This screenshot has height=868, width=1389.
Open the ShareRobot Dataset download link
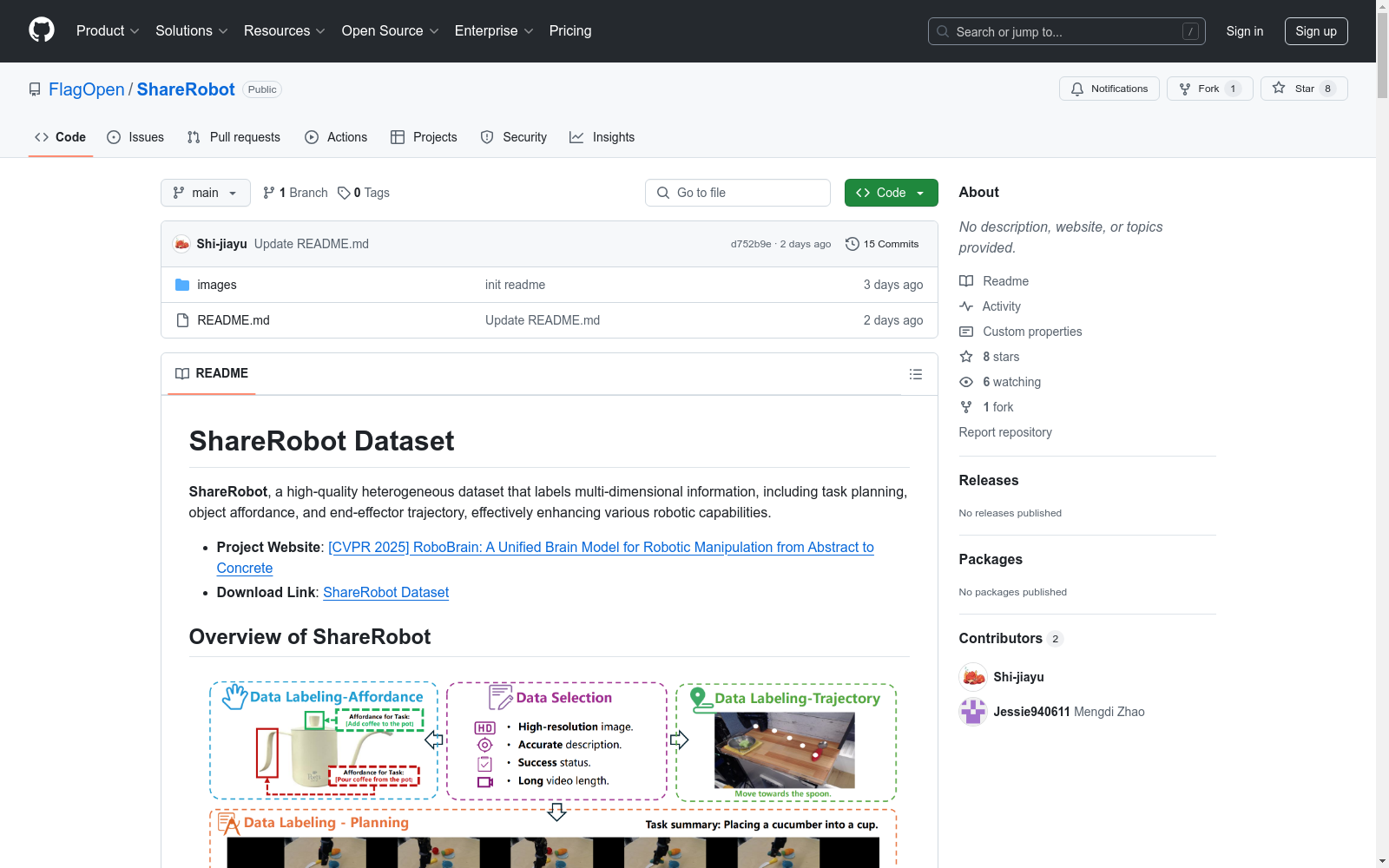[386, 592]
